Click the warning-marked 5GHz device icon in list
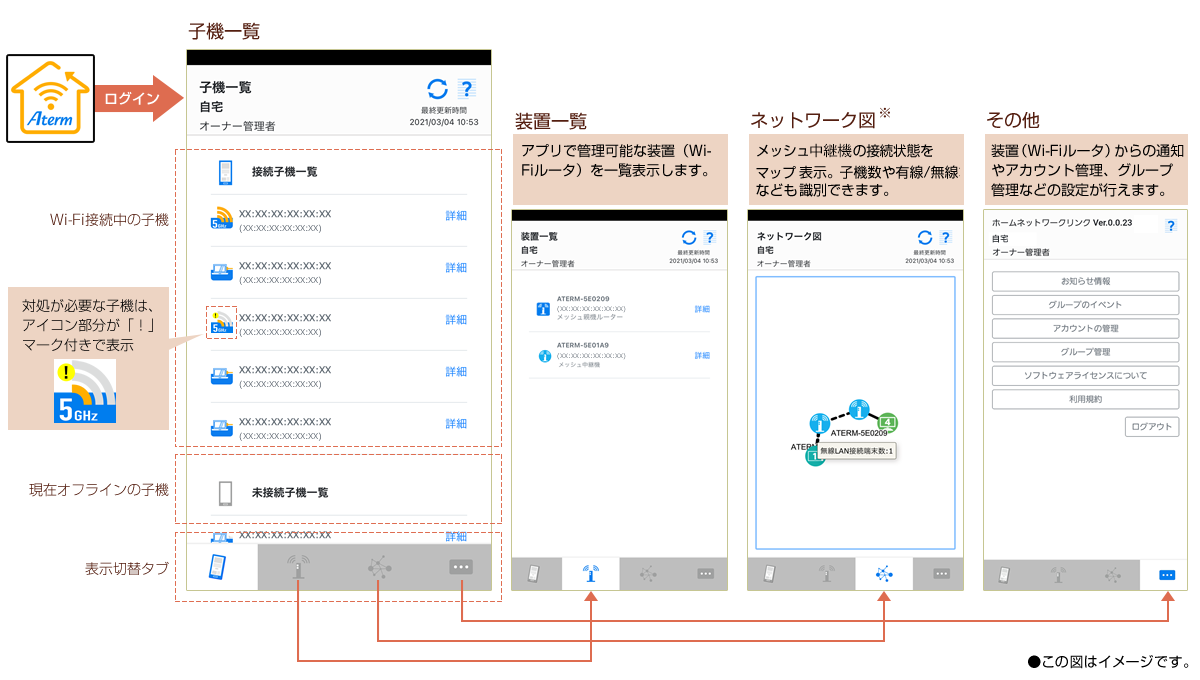 (x=221, y=321)
